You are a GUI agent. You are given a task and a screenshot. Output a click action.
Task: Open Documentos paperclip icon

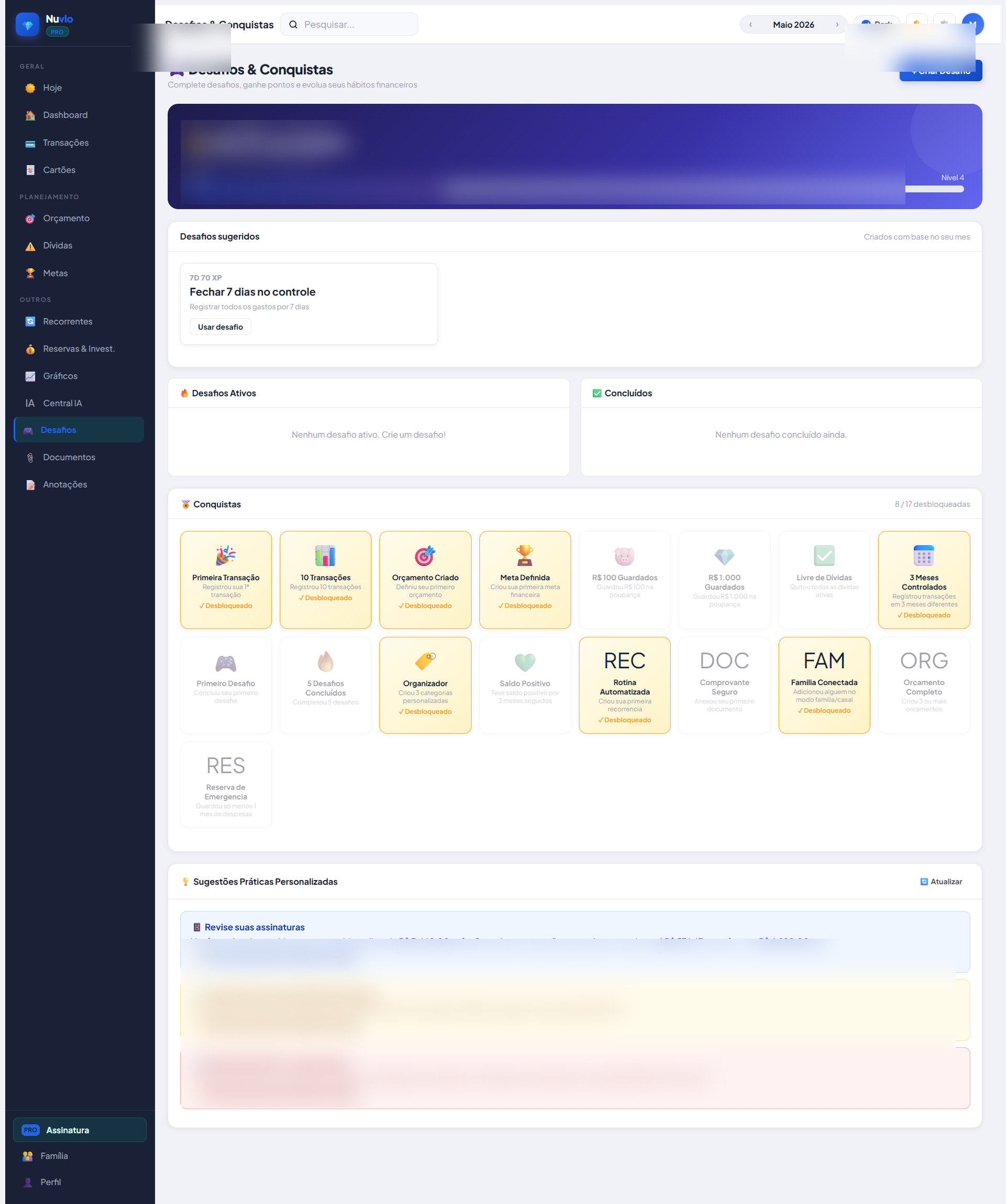point(30,458)
